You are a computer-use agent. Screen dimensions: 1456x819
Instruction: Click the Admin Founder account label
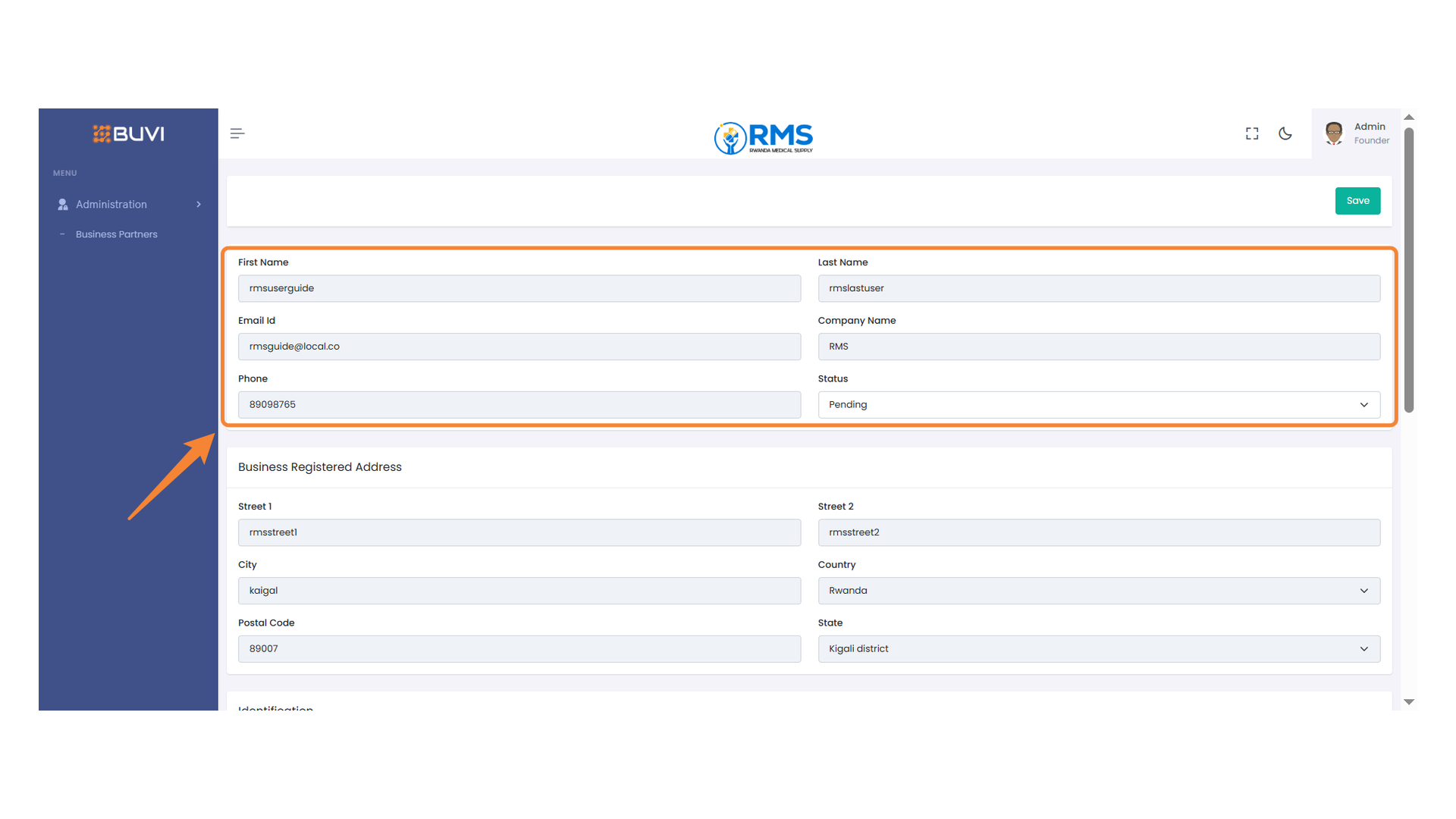pyautogui.click(x=1370, y=133)
